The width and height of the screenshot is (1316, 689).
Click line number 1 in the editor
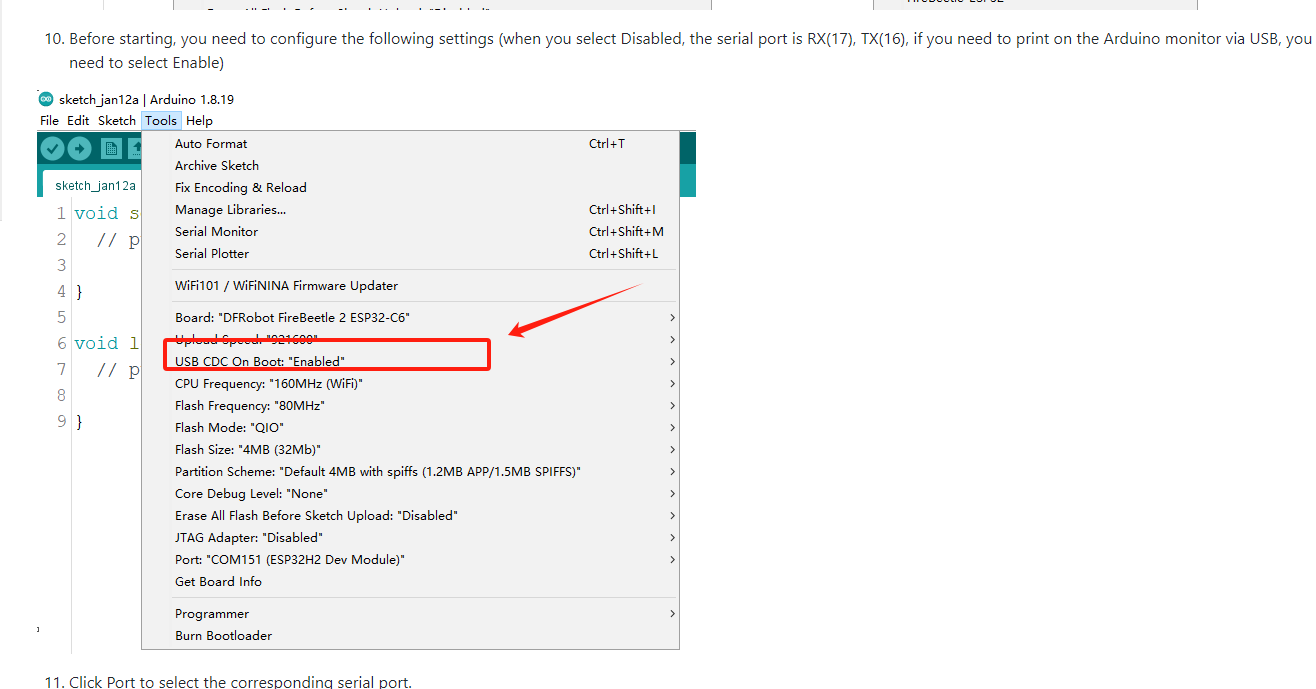point(61,213)
